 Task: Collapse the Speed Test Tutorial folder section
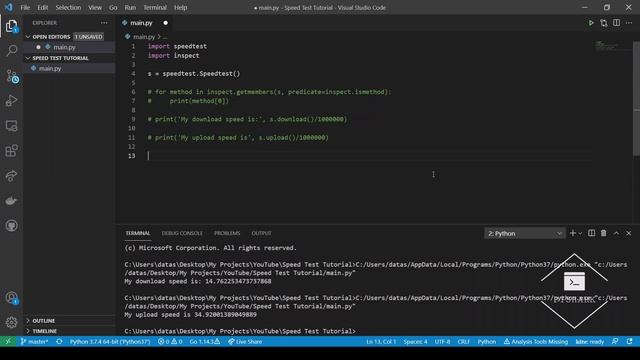click(x=69, y=58)
